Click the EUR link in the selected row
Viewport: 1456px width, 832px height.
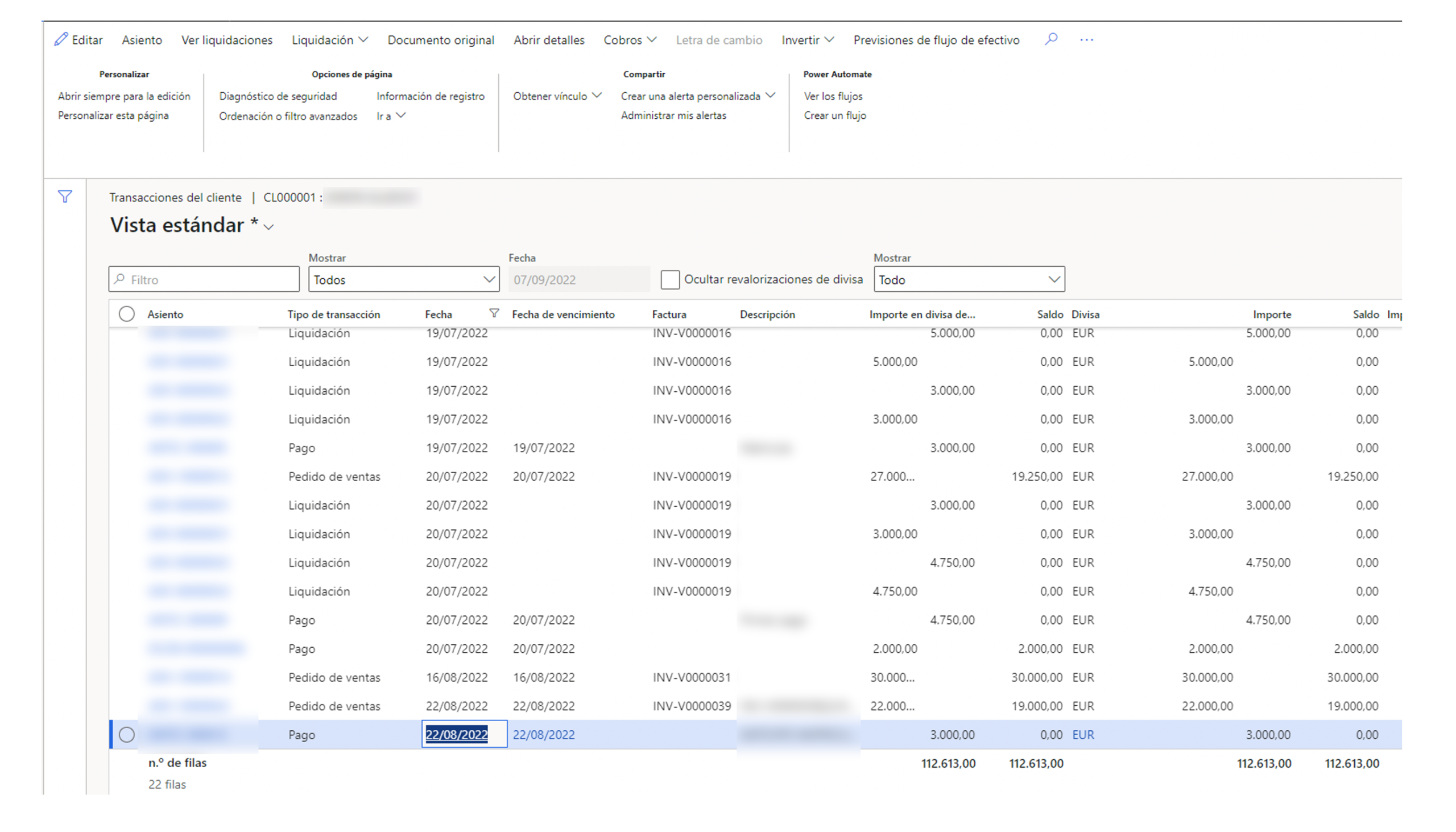[x=1083, y=734]
